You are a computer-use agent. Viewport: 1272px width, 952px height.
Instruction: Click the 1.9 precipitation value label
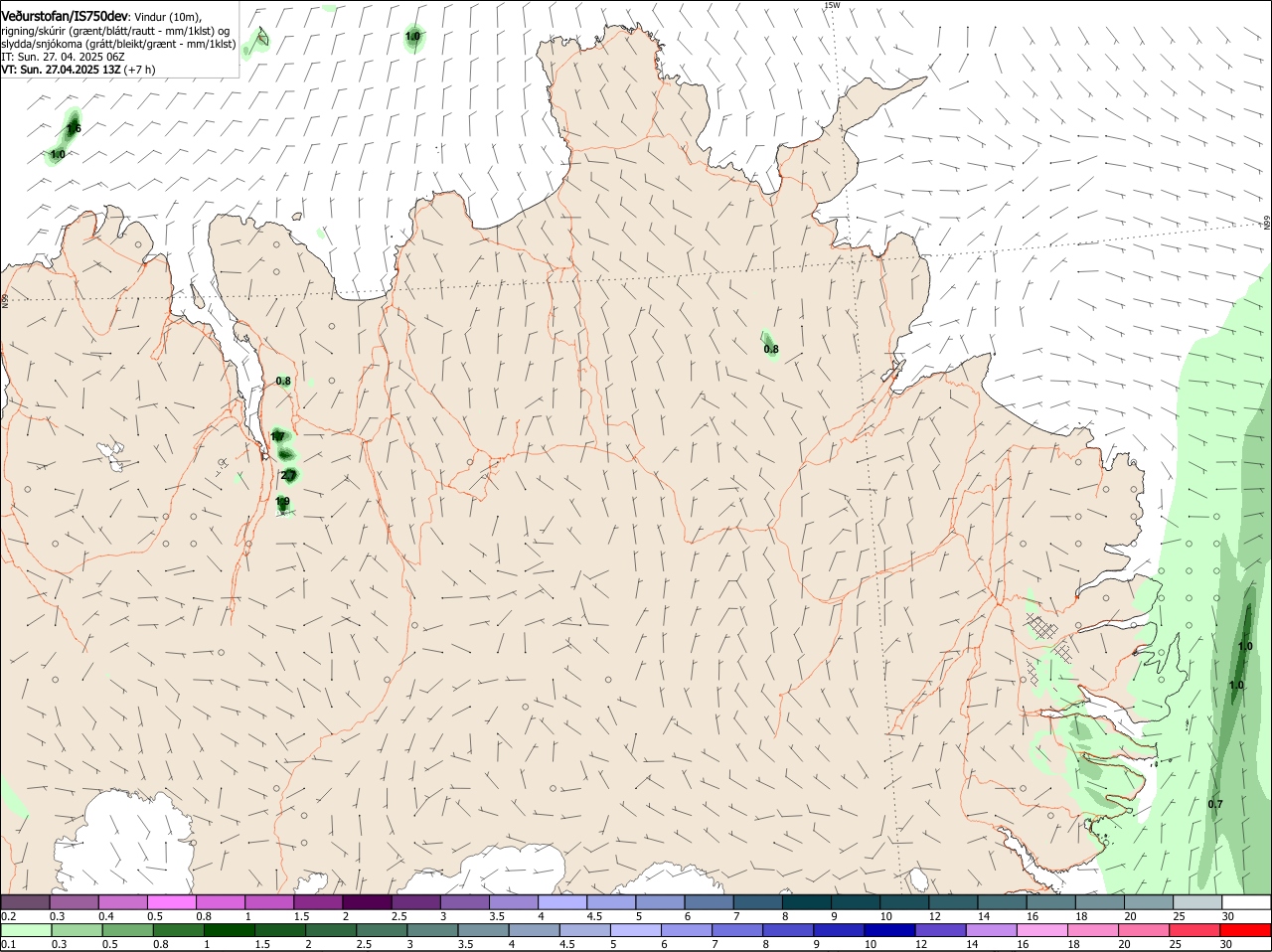[x=282, y=502]
